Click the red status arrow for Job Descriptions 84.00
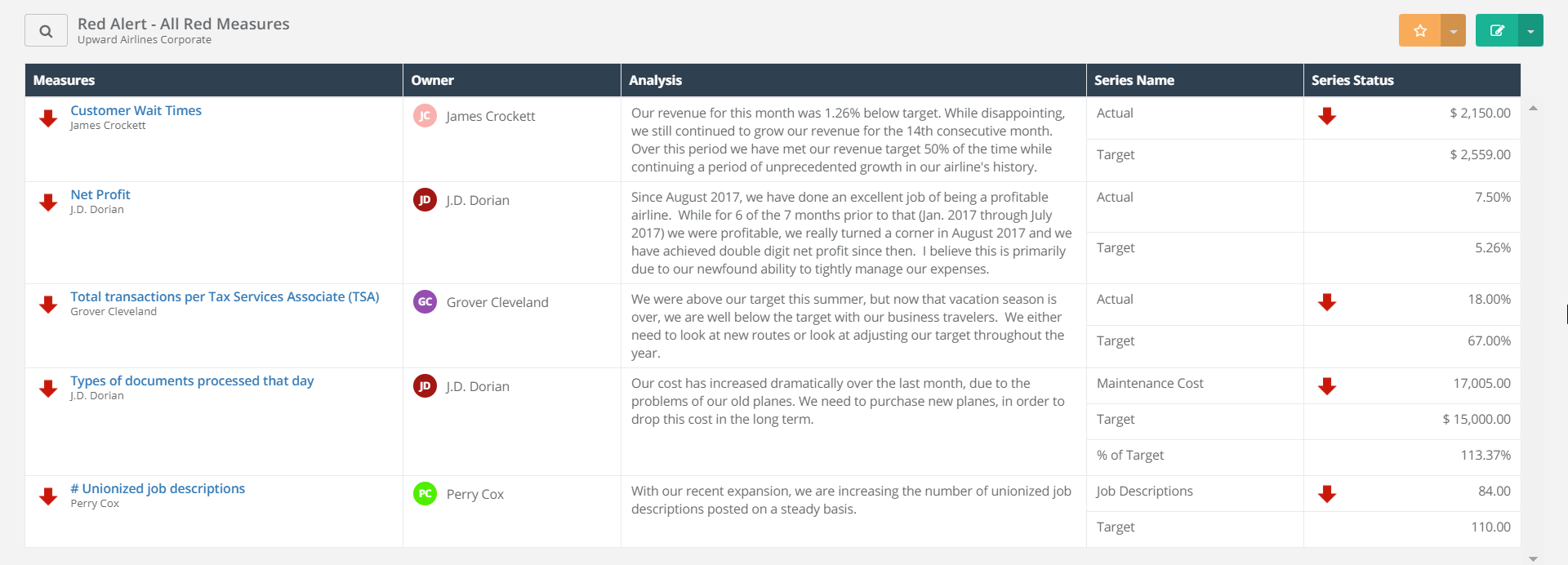This screenshot has width=1568, height=565. click(1328, 494)
